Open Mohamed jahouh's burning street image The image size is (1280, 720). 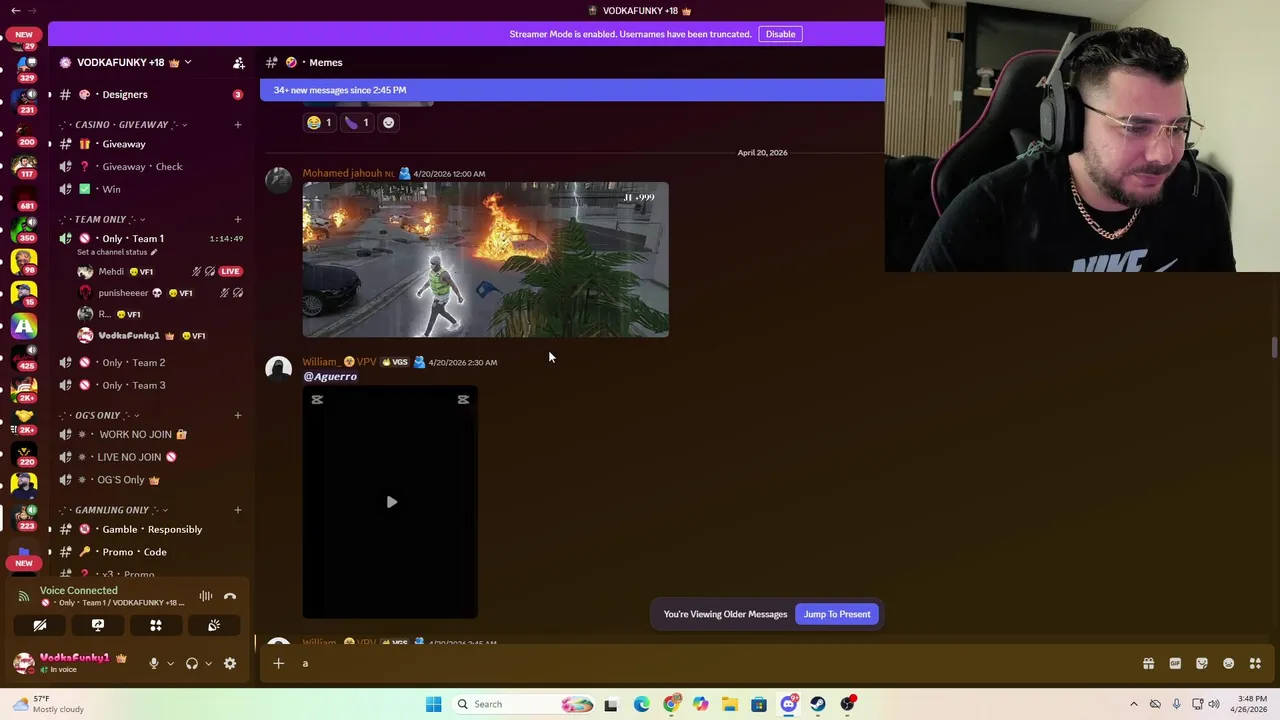pyautogui.click(x=485, y=260)
